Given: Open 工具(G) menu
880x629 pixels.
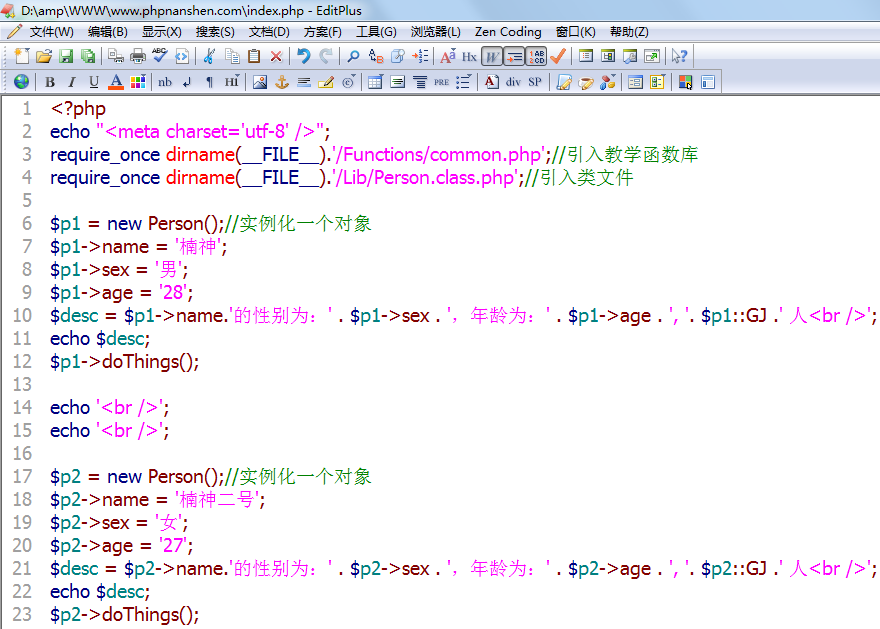Looking at the screenshot, I should 376,32.
